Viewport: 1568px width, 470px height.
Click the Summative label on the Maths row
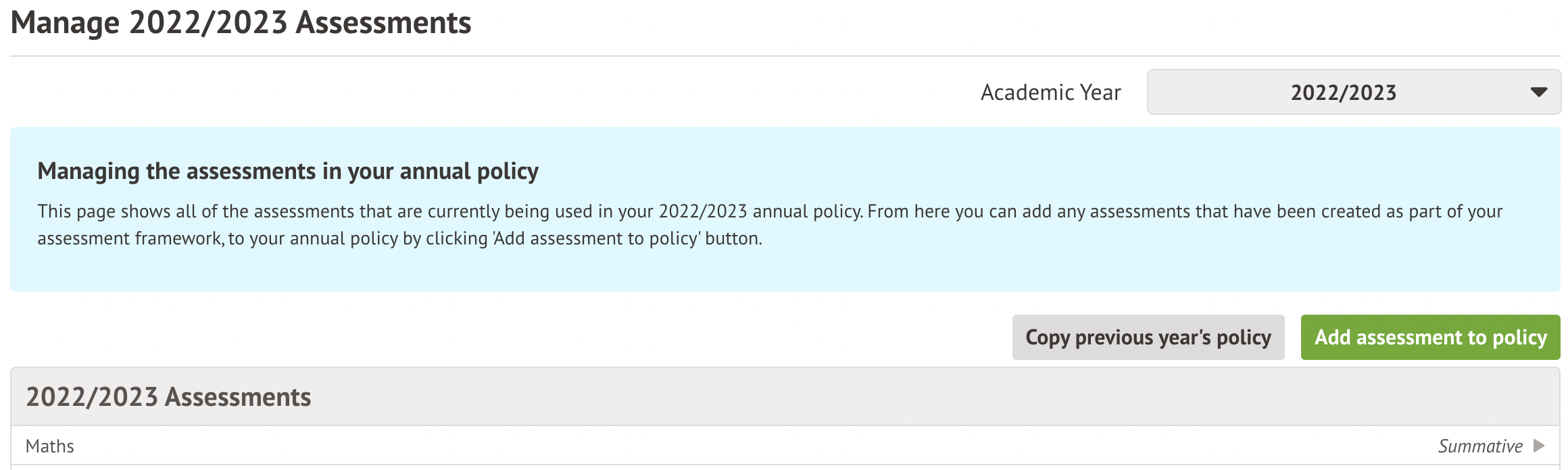pos(1481,446)
